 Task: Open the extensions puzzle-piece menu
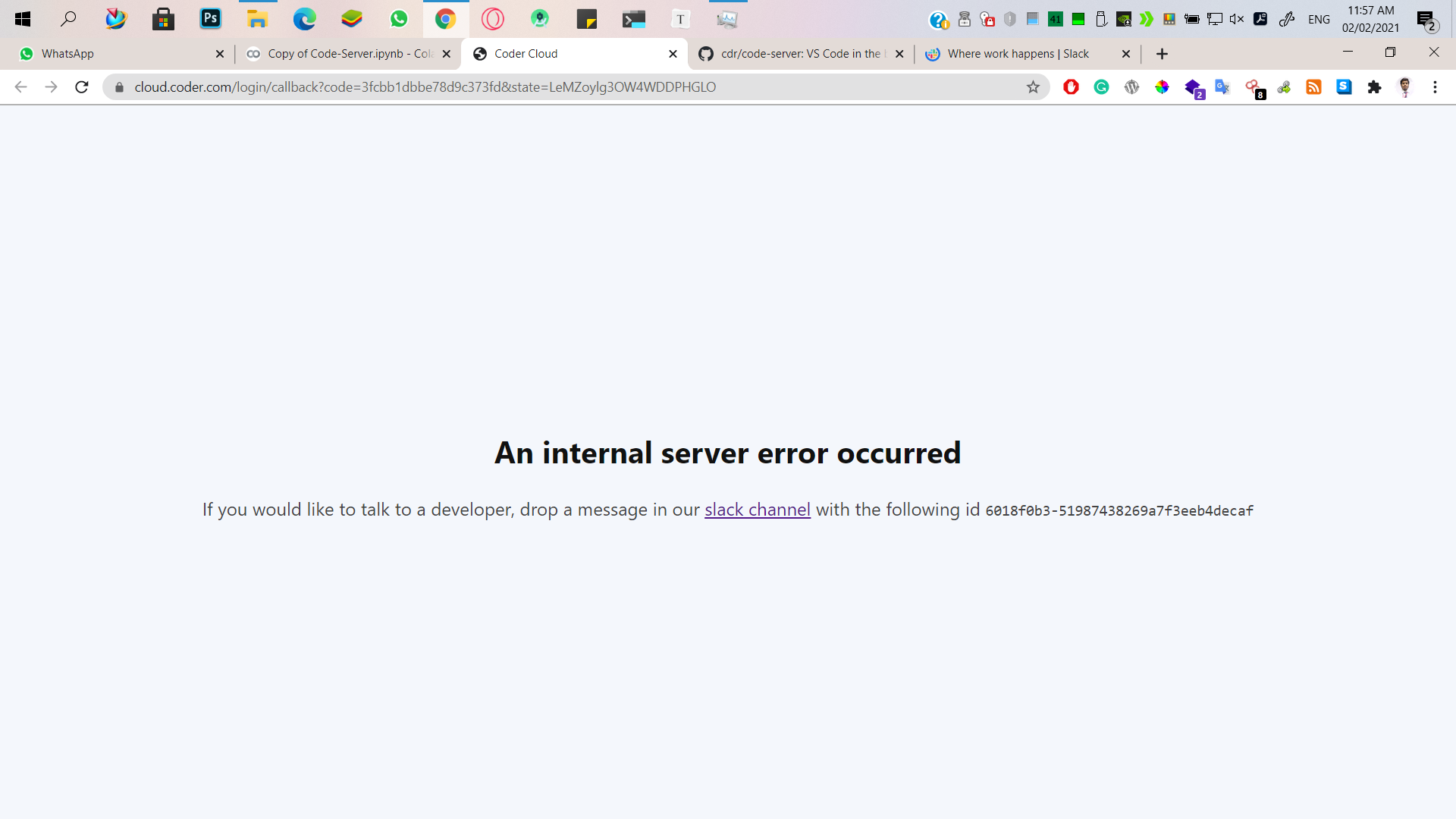coord(1375,87)
